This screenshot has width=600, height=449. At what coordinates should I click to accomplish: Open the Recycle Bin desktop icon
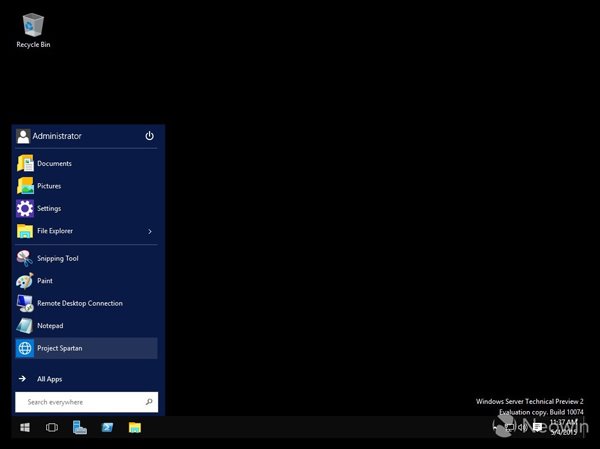(x=33, y=31)
